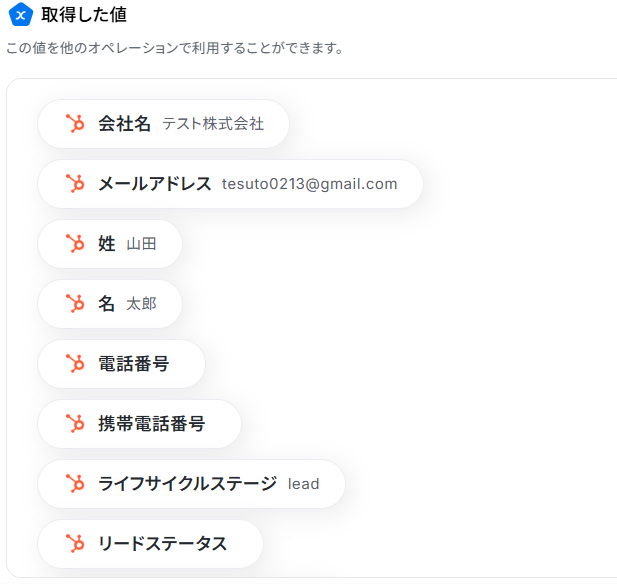The height and width of the screenshot is (584, 617).
Task: Select the ライフサイクルステージ label
Action: click(187, 484)
